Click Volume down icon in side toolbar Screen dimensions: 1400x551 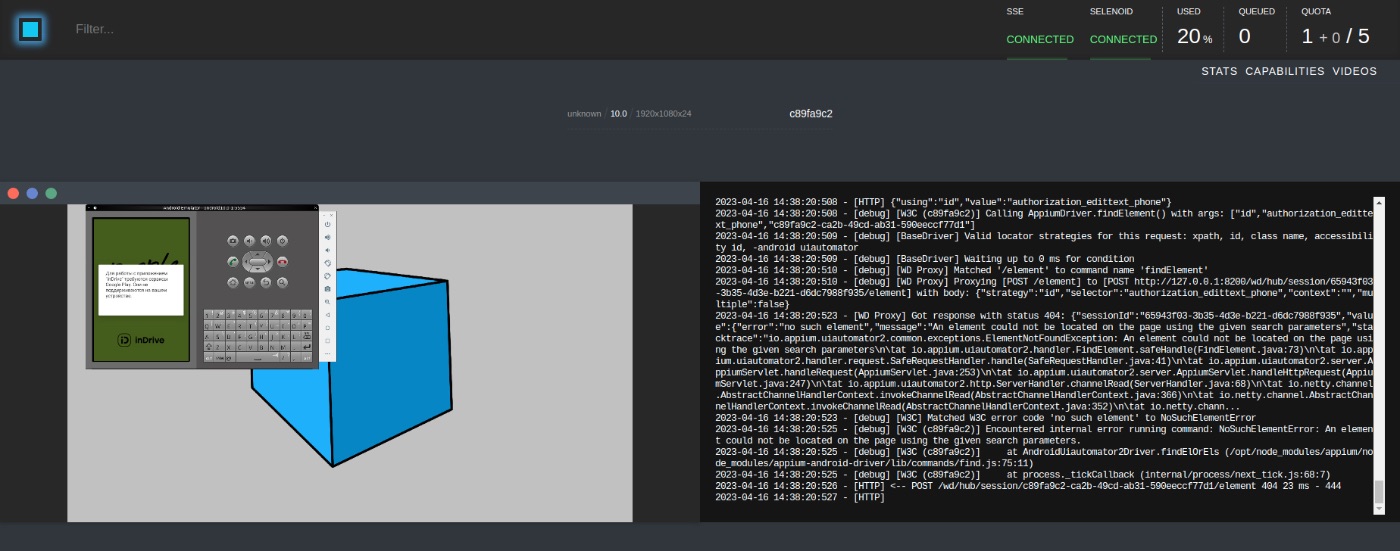pyautogui.click(x=328, y=250)
